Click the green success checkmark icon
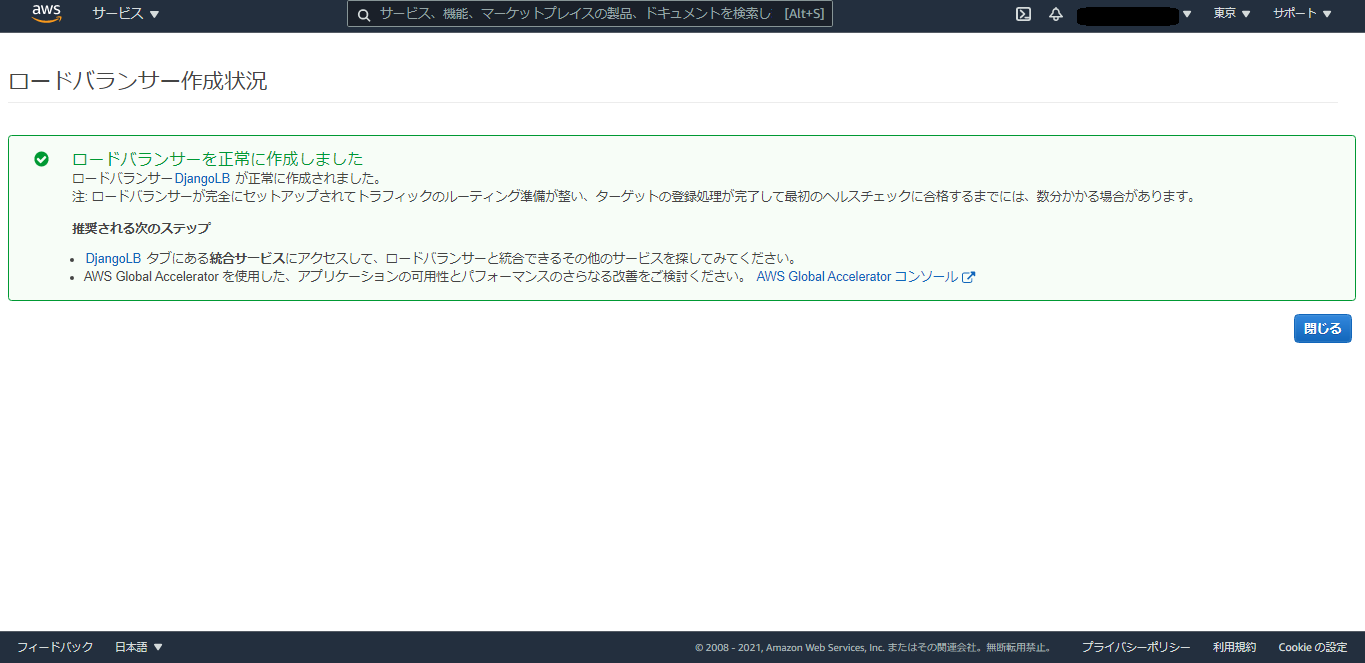Viewport: 1365px width, 663px height. coord(41,158)
